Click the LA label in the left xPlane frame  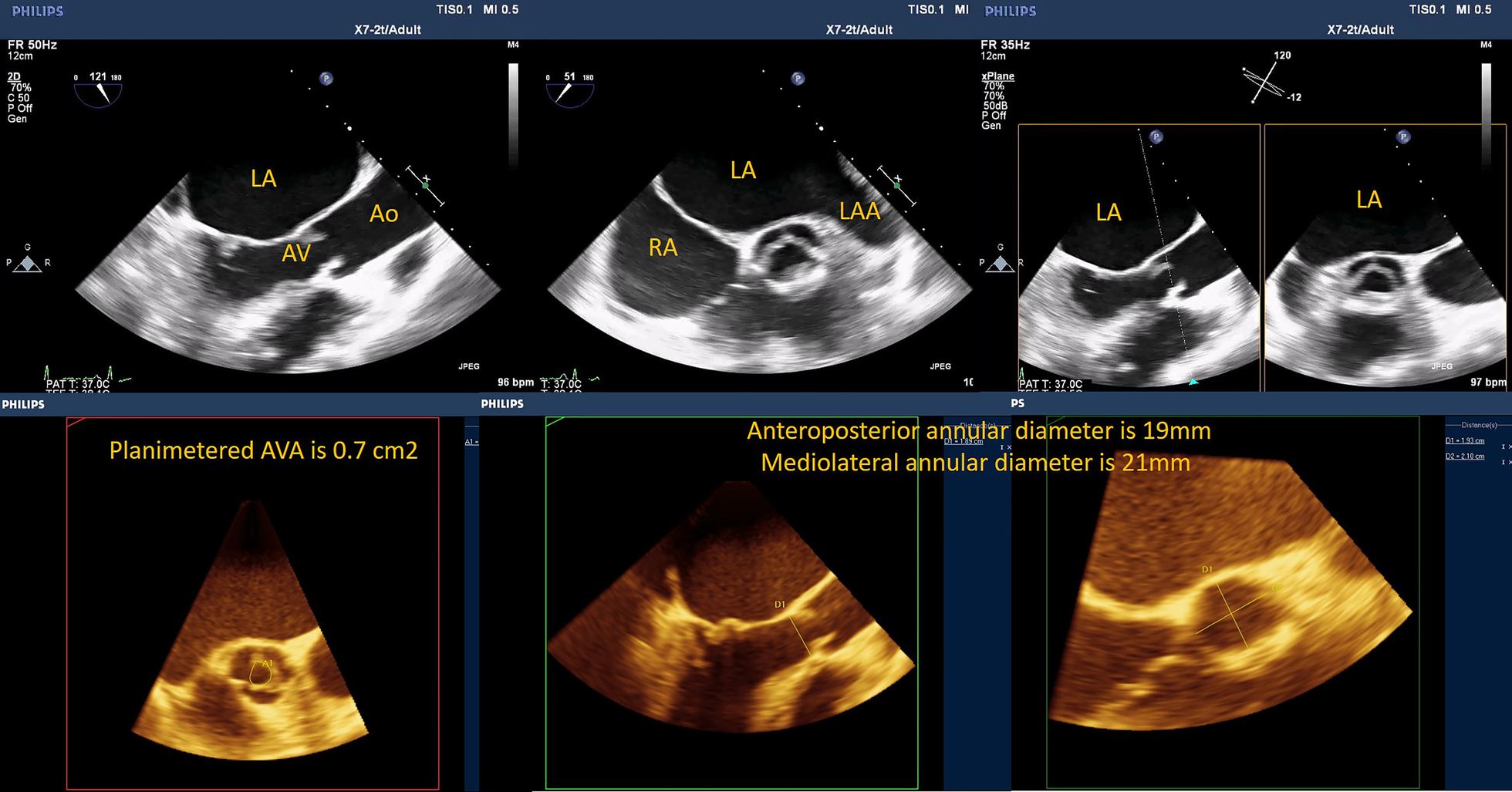point(1108,213)
